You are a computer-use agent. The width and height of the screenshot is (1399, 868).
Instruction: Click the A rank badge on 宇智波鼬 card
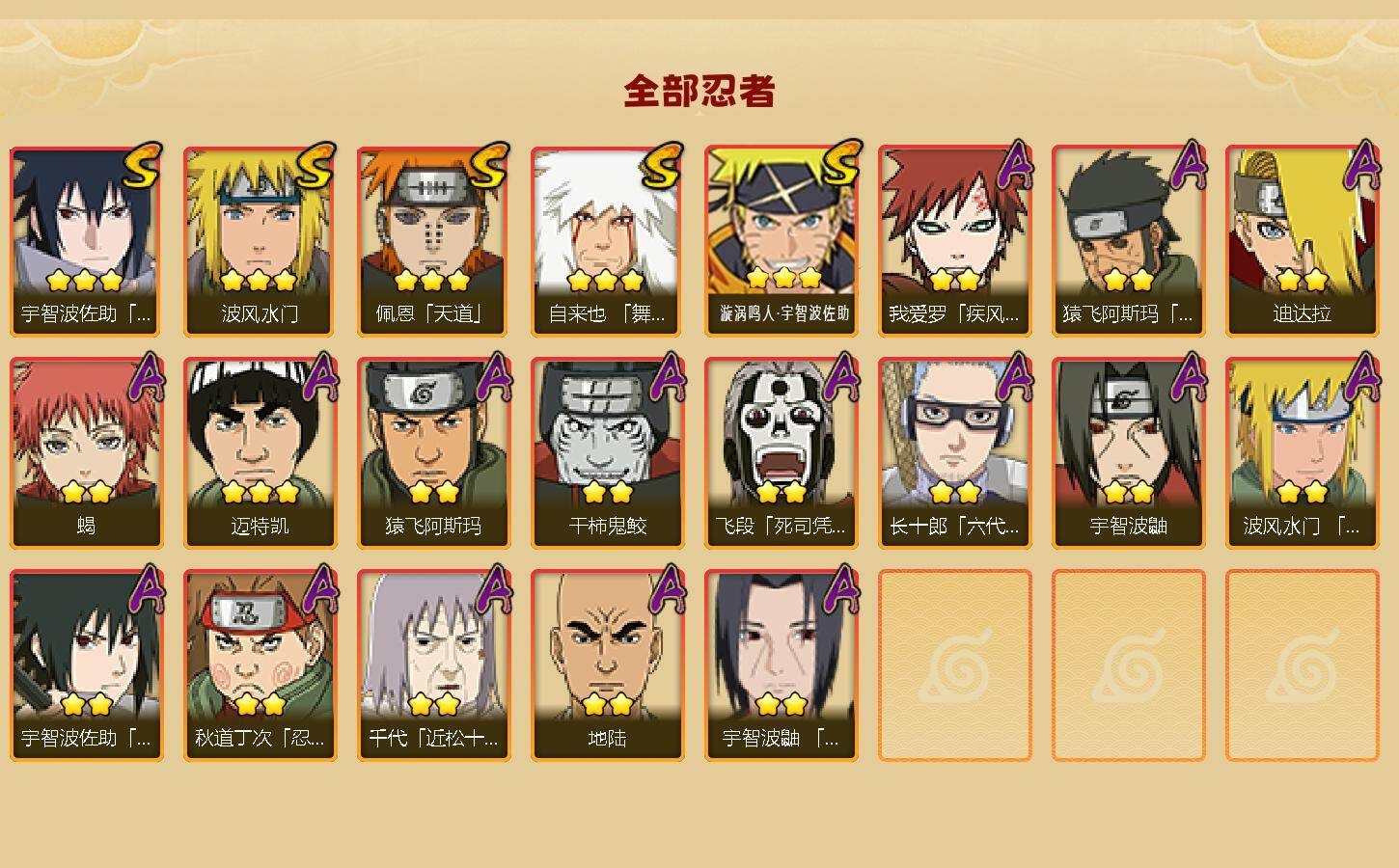tap(1188, 377)
